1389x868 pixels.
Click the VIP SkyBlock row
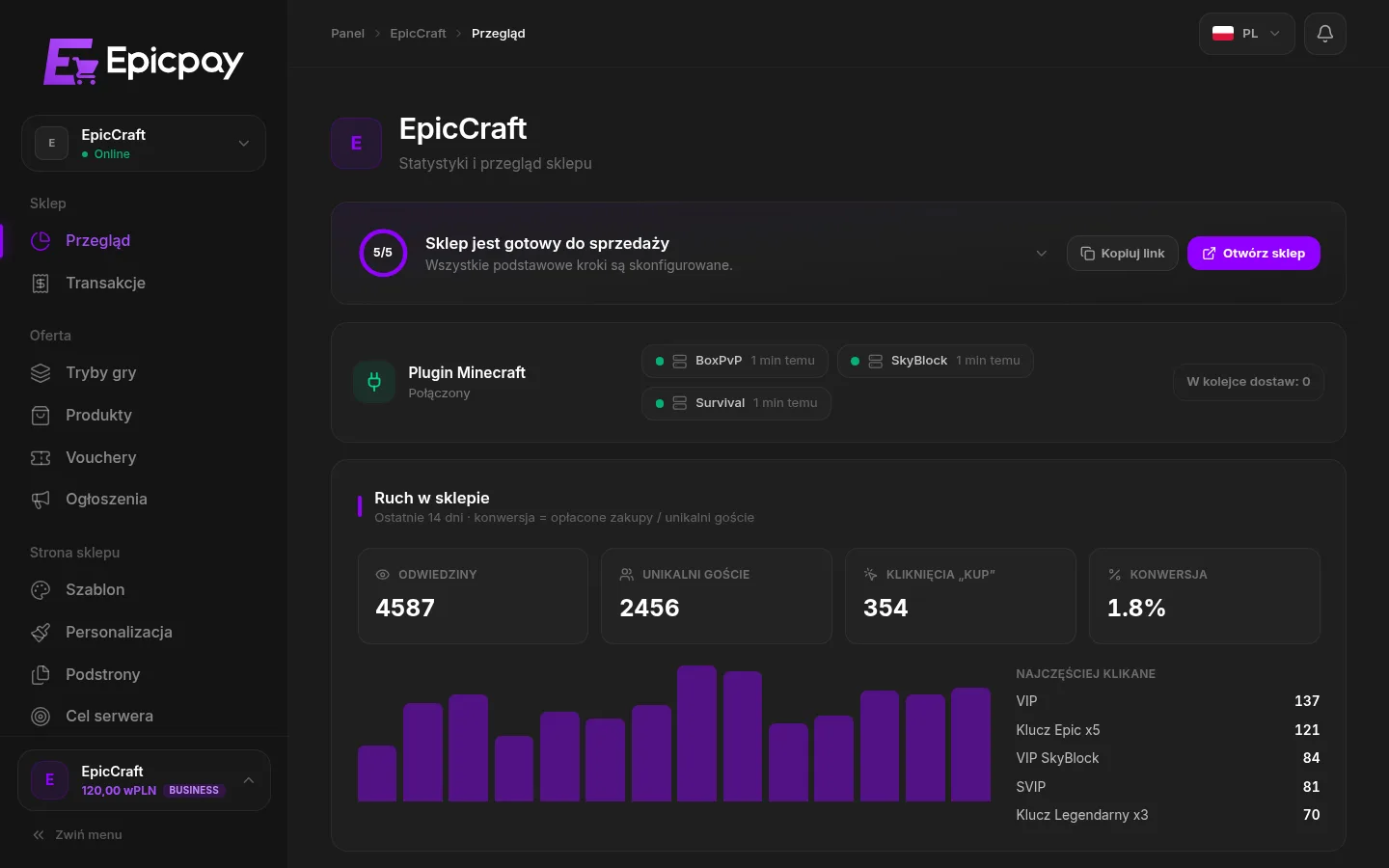1167,758
